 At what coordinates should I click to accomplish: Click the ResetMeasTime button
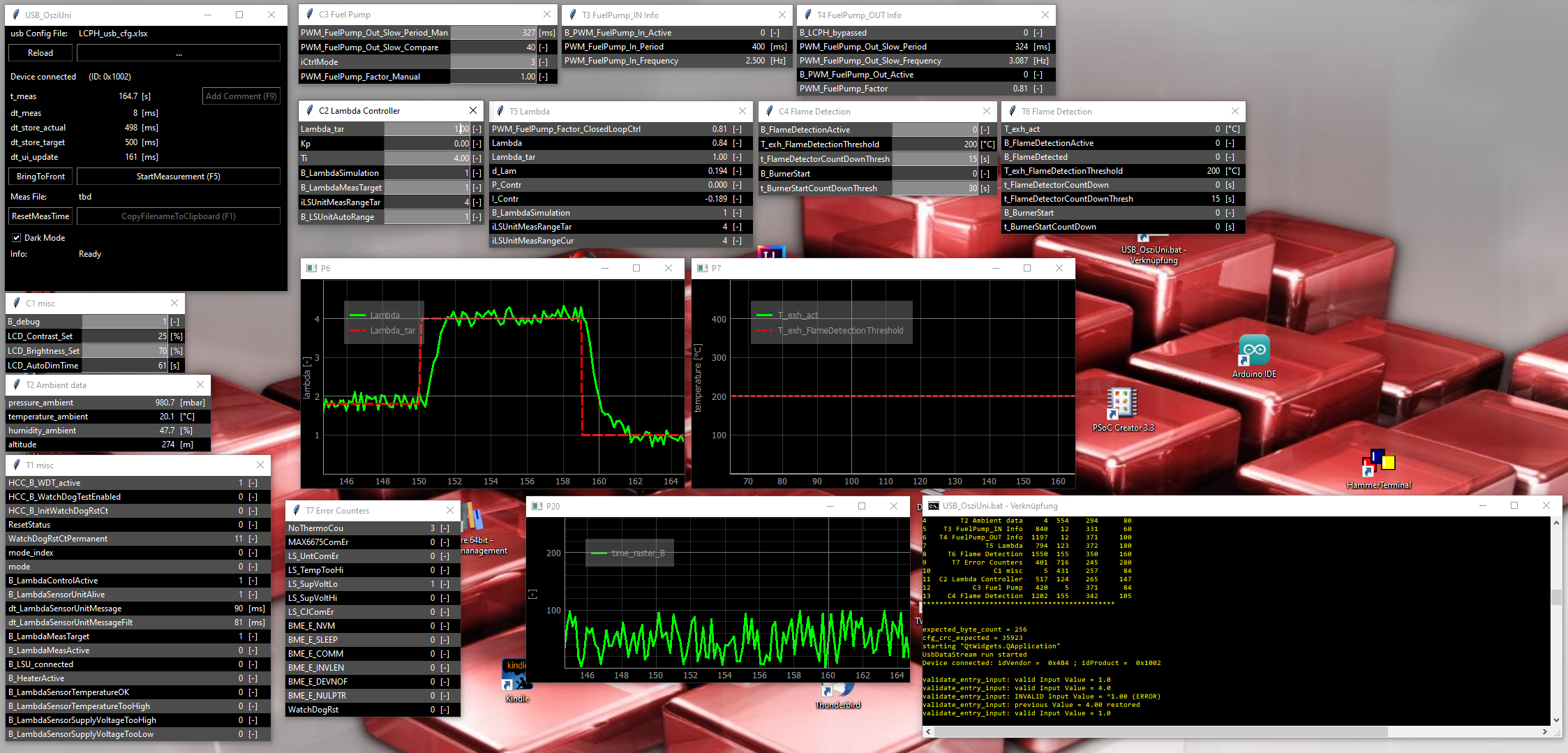(x=40, y=216)
